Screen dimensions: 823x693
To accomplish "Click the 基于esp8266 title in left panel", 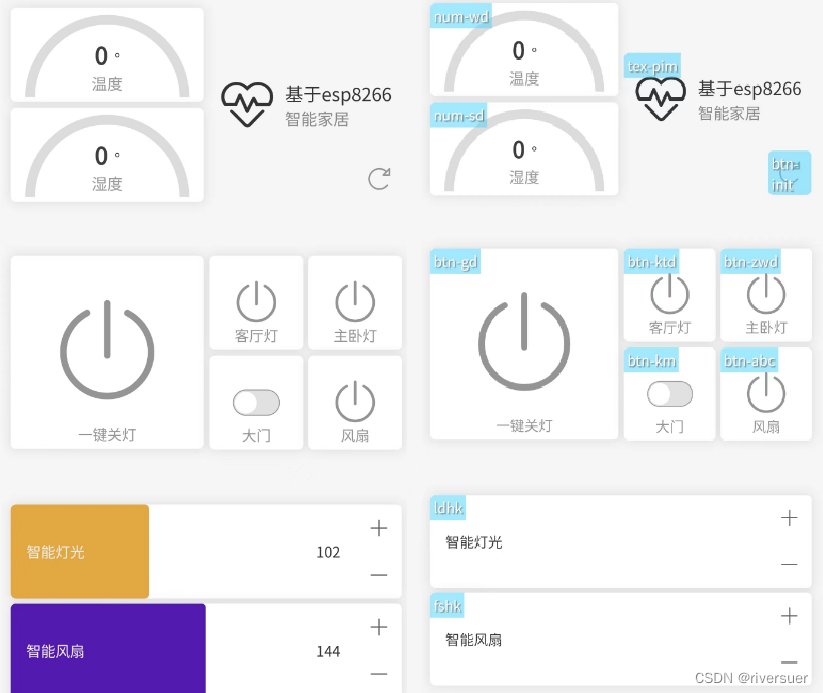I will [339, 94].
